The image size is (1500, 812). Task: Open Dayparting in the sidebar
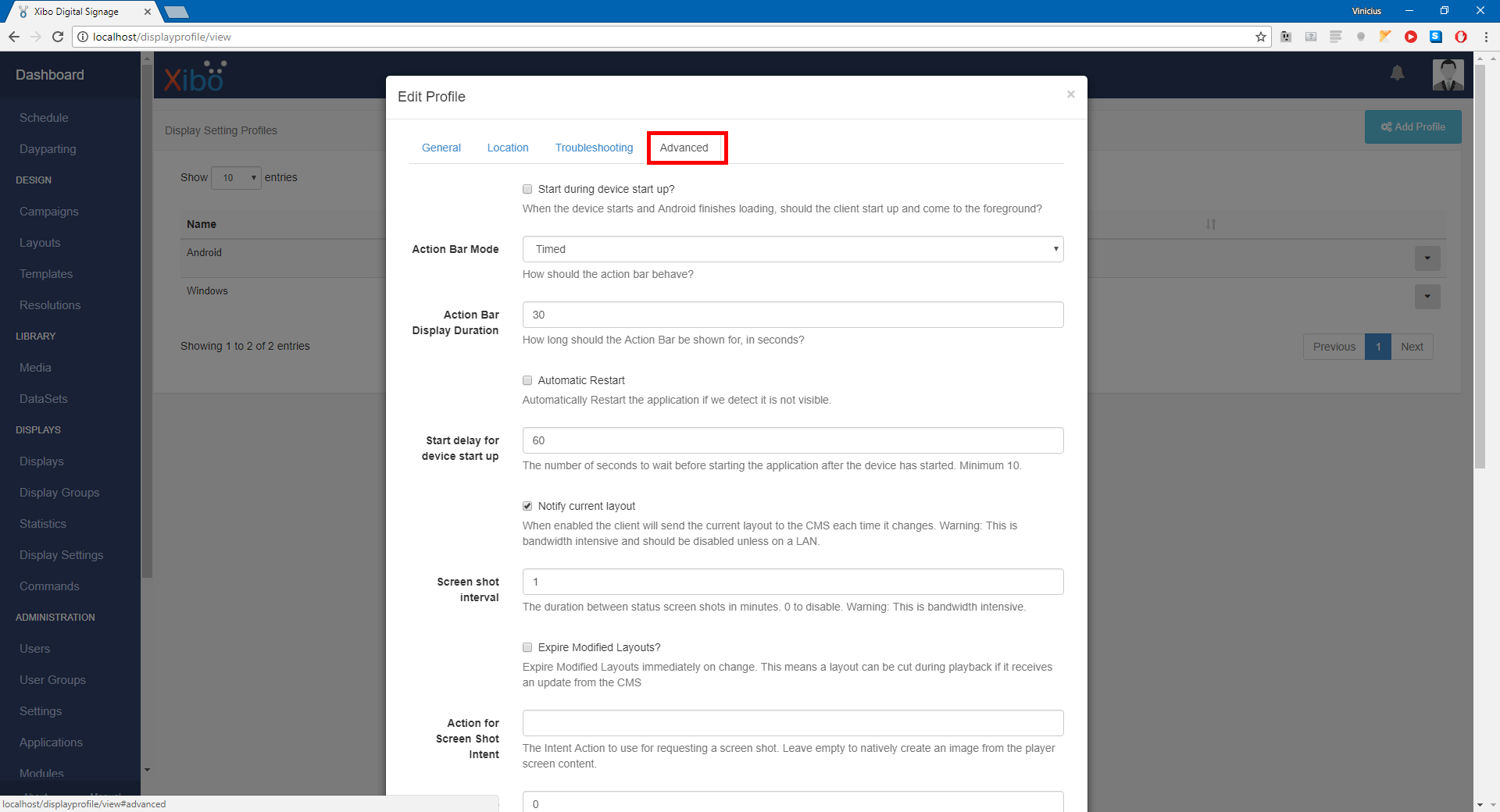(x=48, y=149)
